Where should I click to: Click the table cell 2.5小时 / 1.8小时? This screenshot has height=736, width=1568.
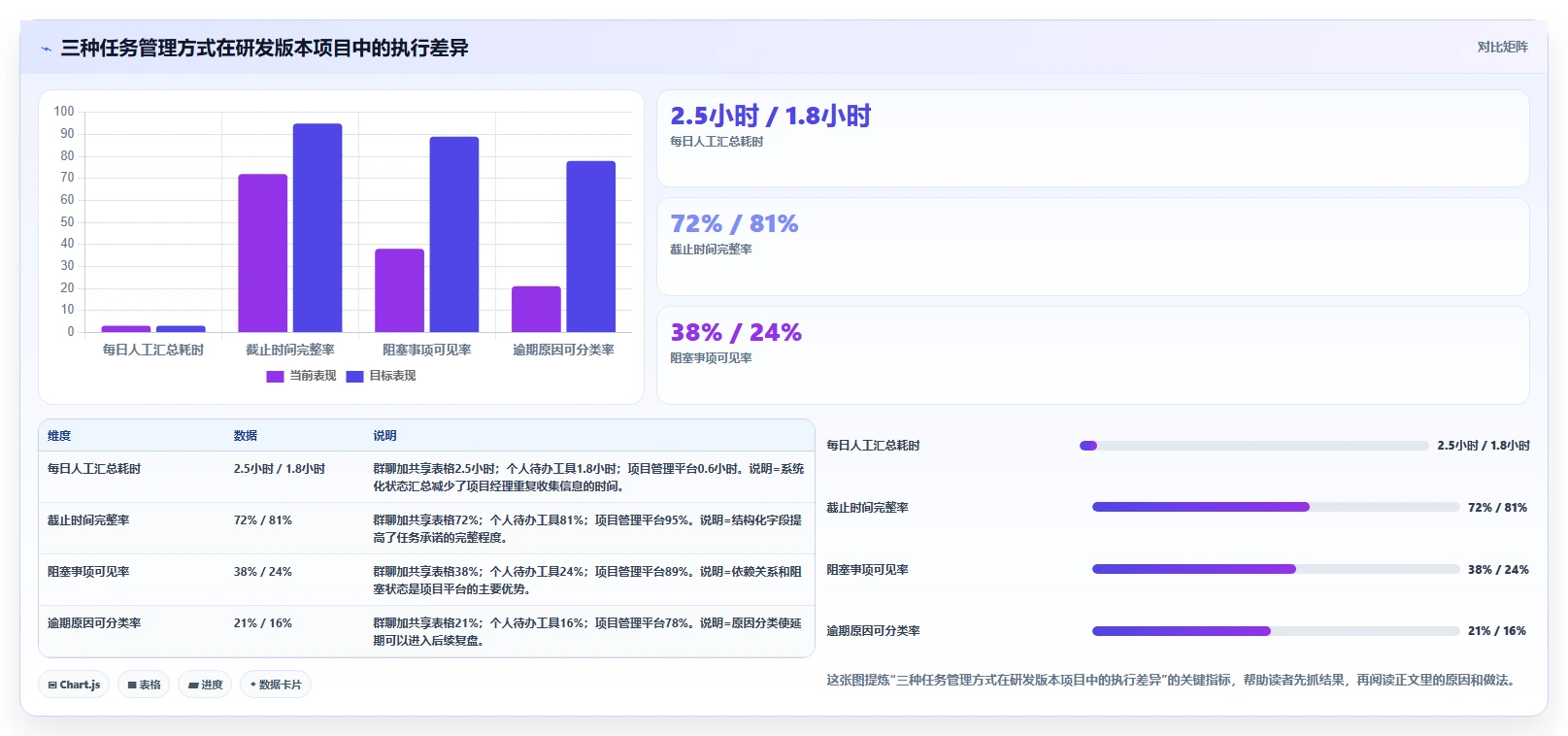(x=279, y=469)
